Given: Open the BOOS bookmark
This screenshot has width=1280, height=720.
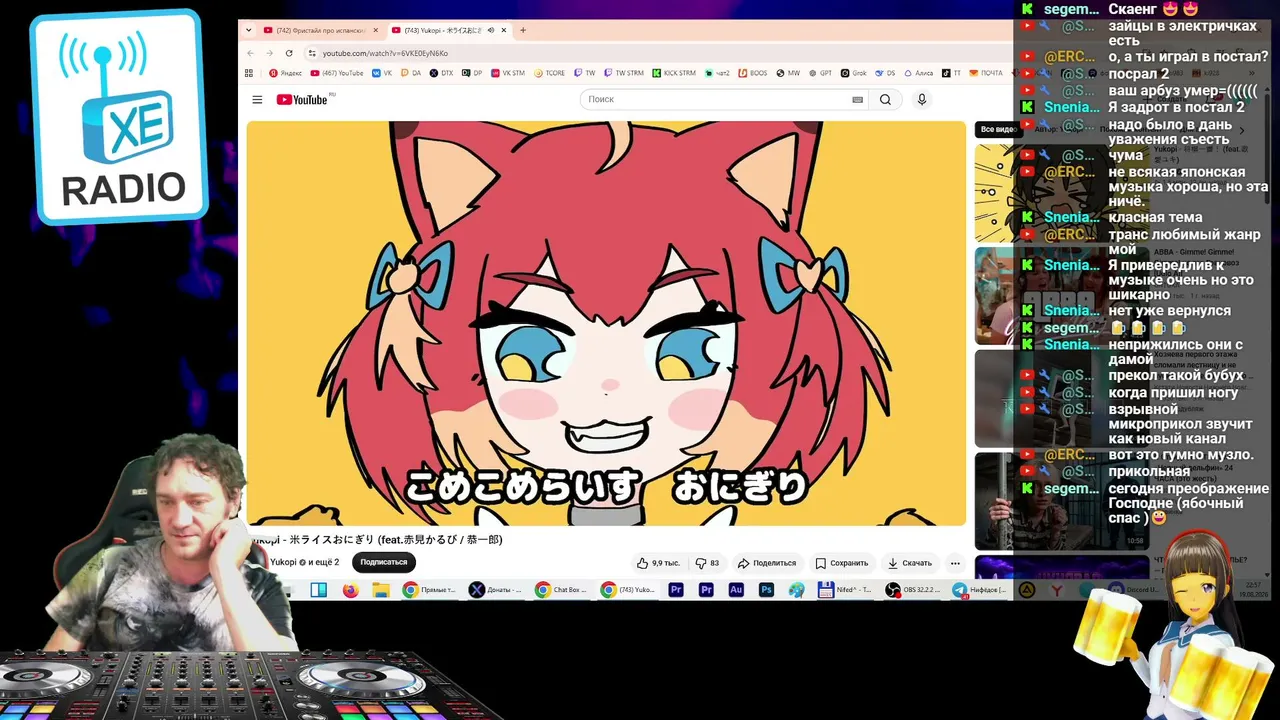Looking at the screenshot, I should click(x=753, y=73).
